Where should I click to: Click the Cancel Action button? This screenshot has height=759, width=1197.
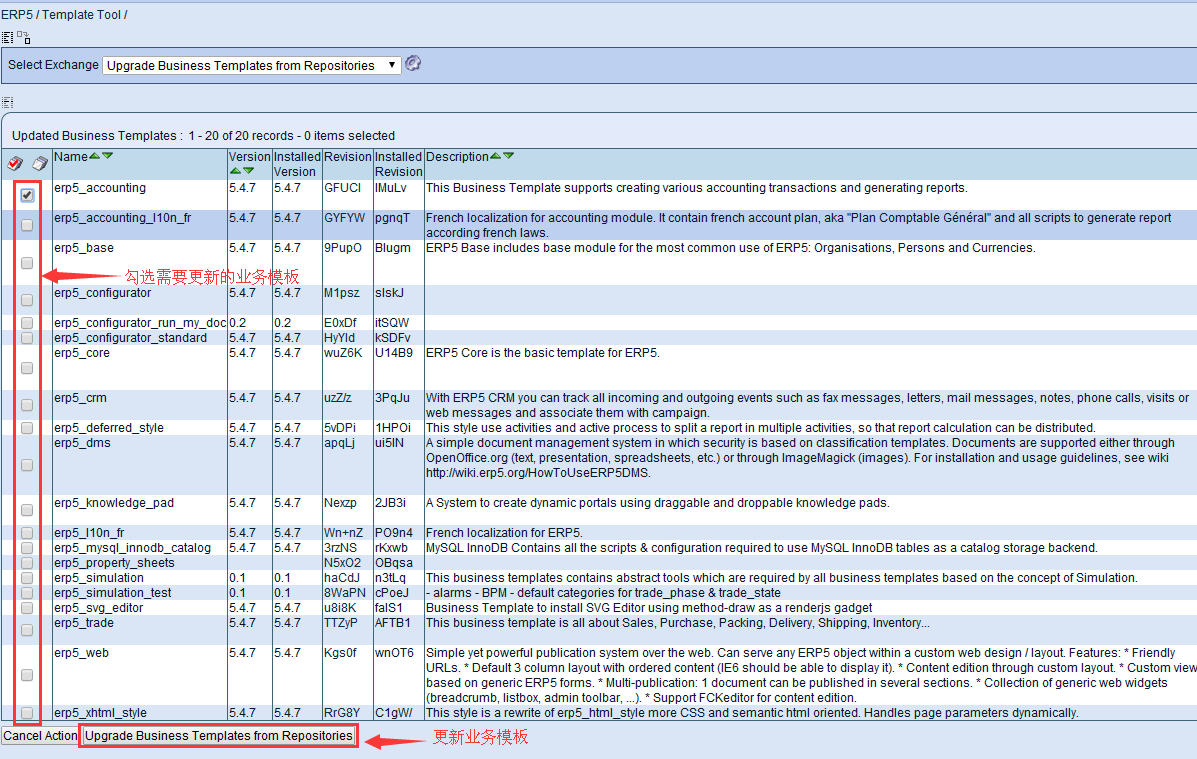coord(40,735)
